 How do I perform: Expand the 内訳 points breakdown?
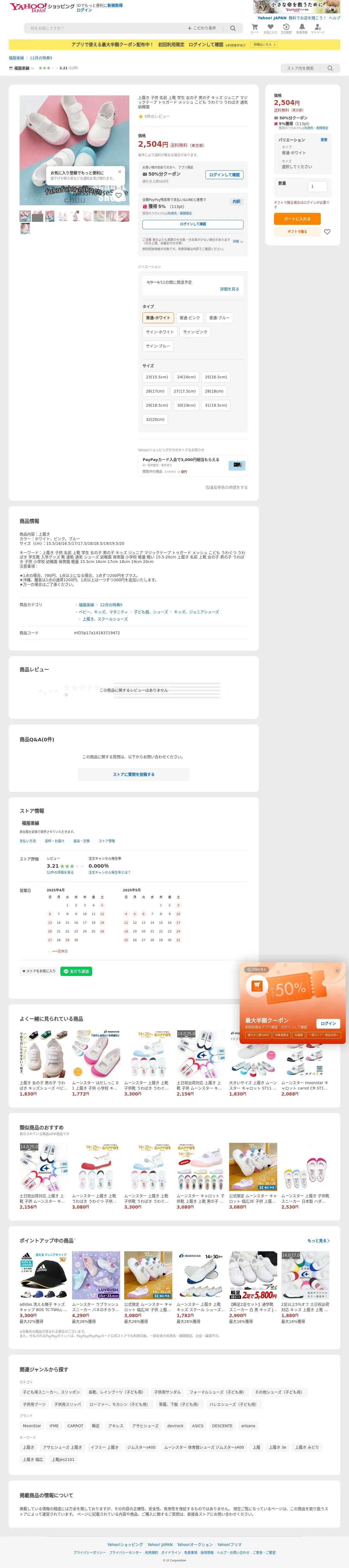tap(236, 201)
